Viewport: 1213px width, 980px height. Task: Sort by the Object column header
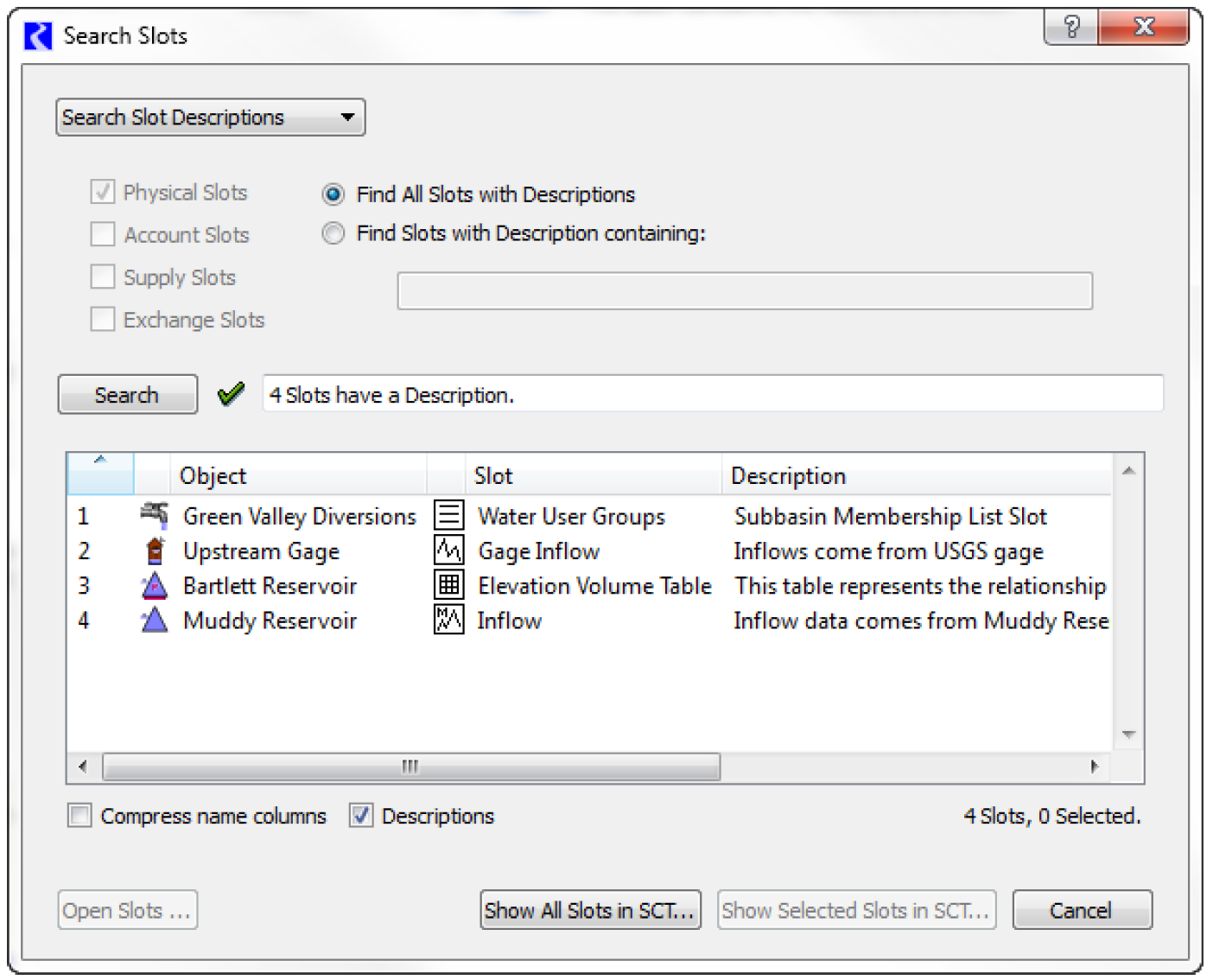(298, 475)
